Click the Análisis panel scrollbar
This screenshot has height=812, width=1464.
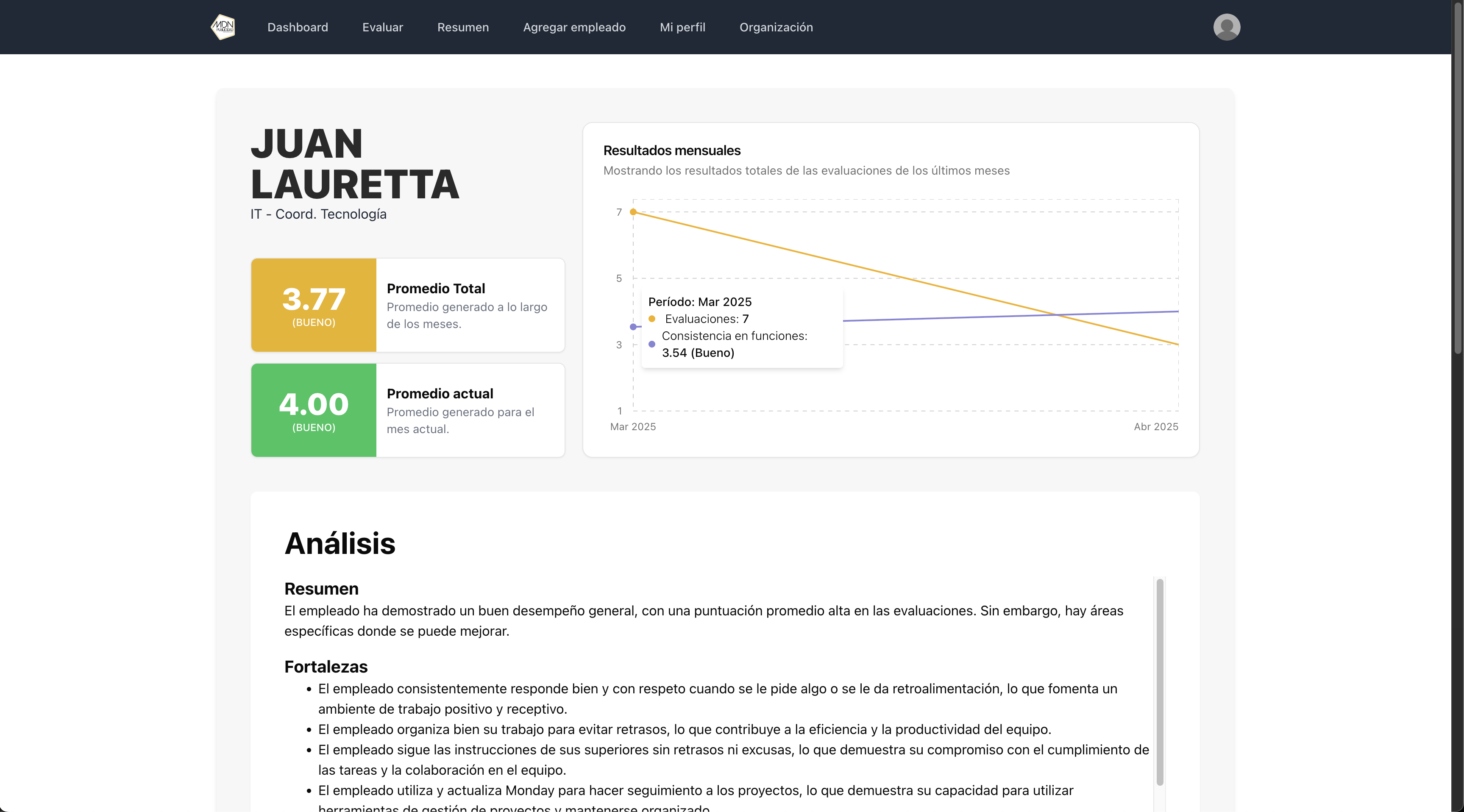(1159, 682)
